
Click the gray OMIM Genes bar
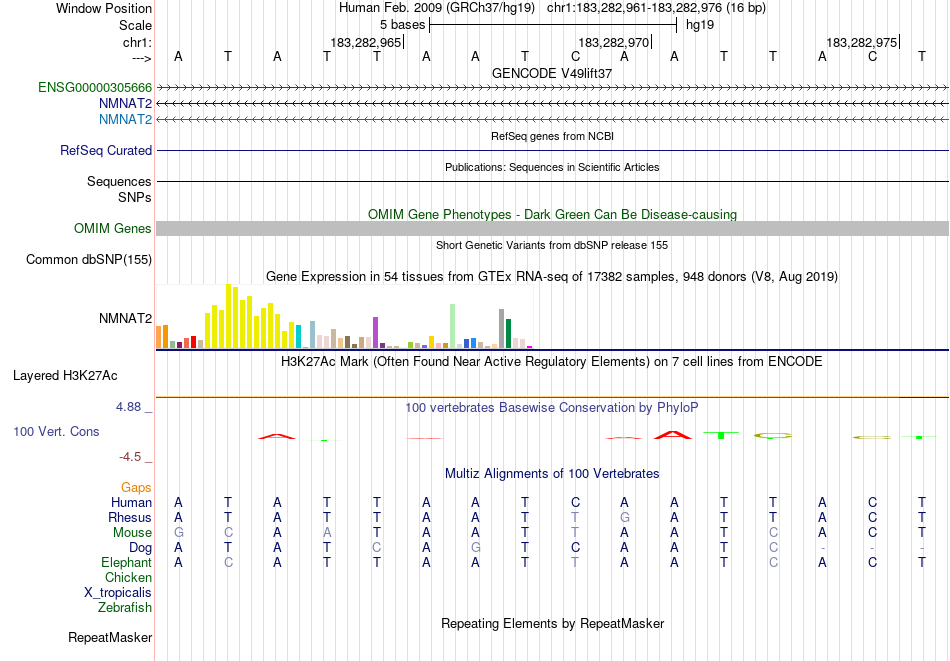[553, 228]
